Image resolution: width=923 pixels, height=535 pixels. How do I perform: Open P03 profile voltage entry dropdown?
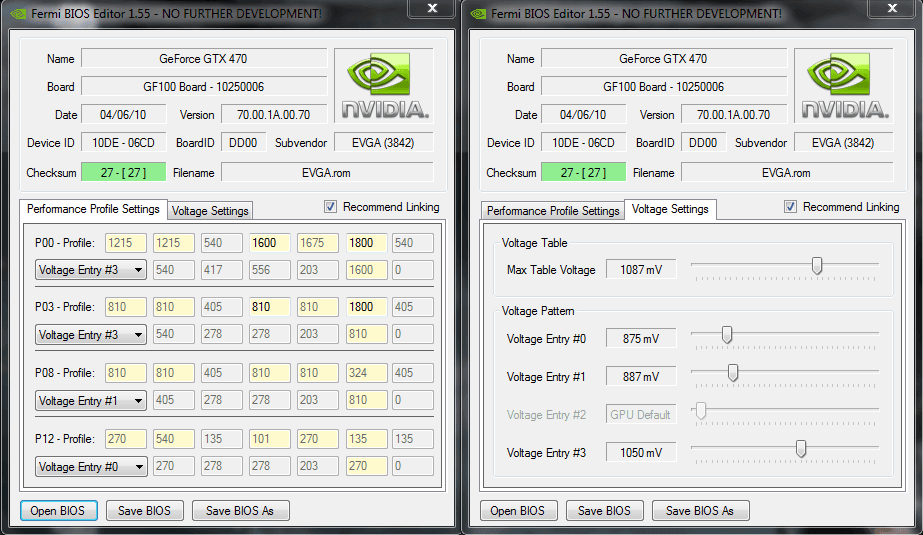[91, 334]
